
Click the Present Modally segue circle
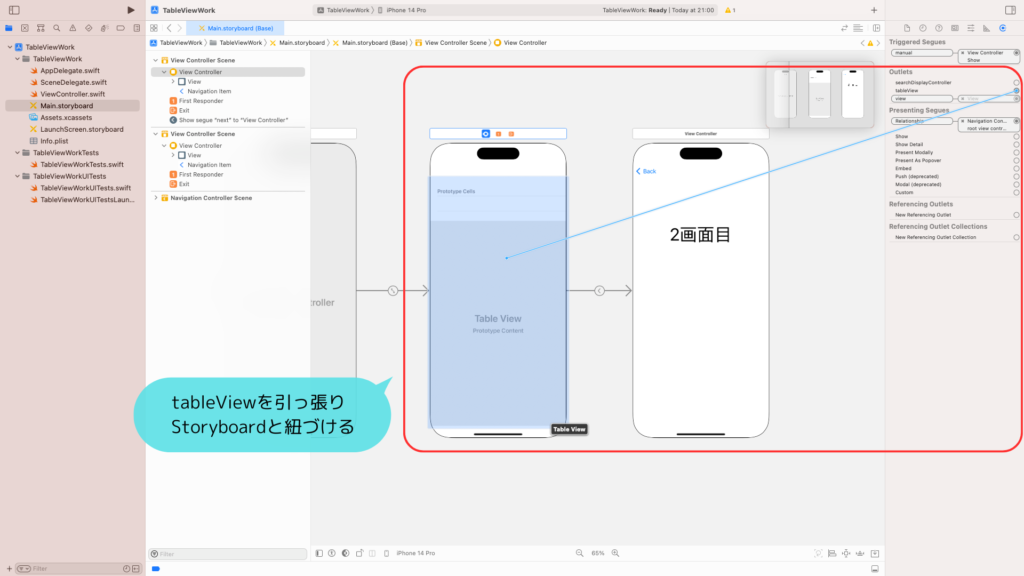tap(1016, 152)
